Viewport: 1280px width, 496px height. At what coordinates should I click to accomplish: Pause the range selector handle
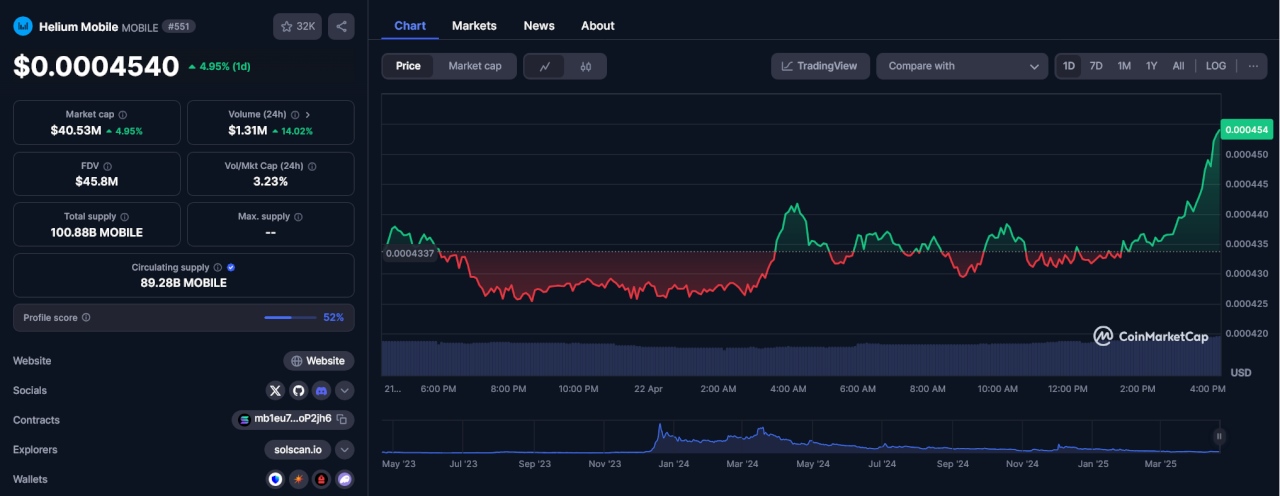tap(1218, 436)
